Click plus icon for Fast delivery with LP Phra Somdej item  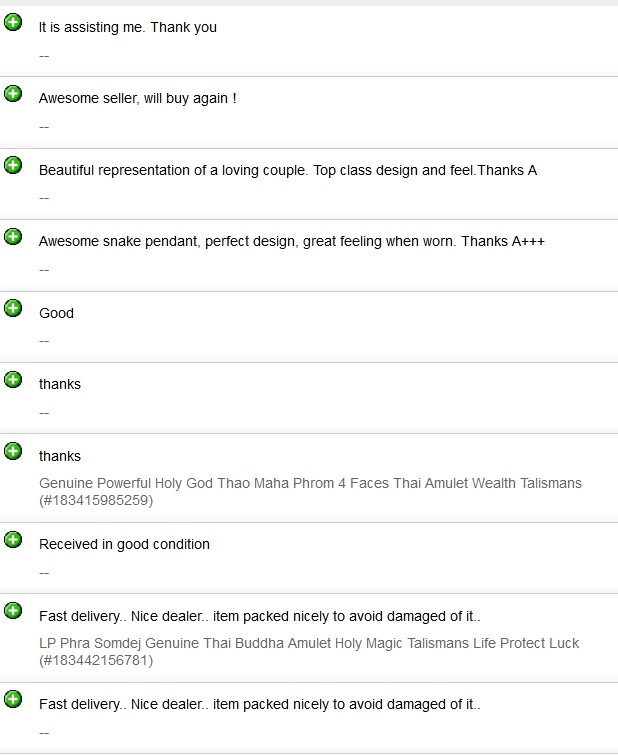point(13,611)
